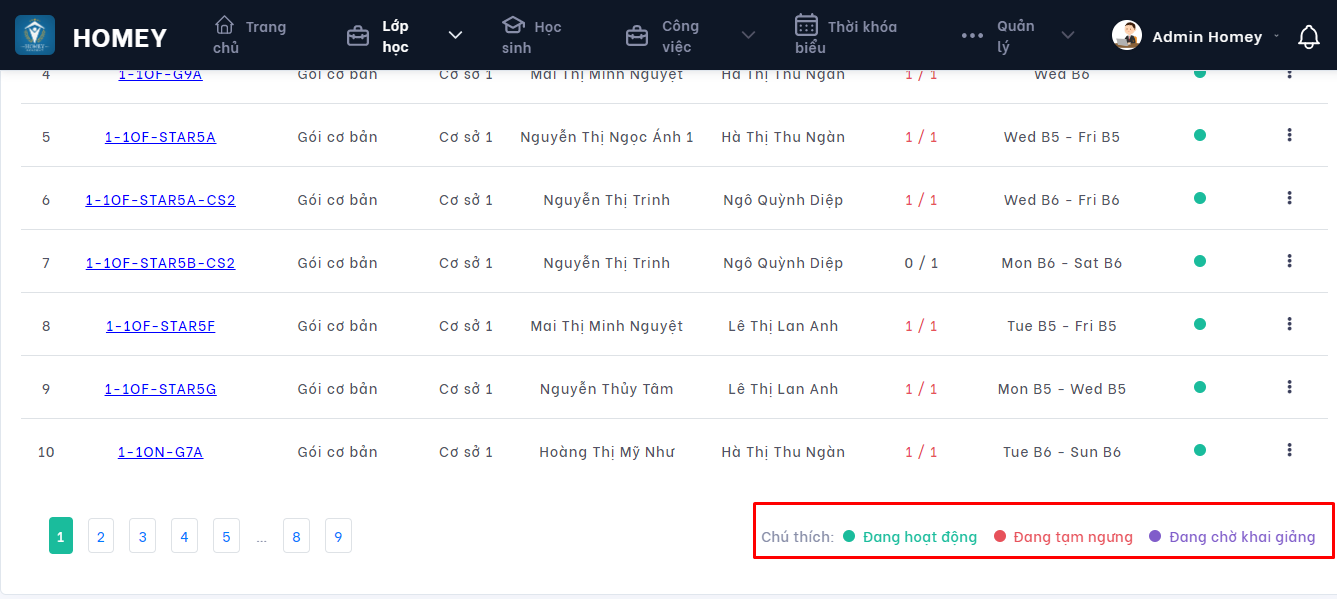1337x599 pixels.
Task: Click the HOMEY logo icon
Action: (x=35, y=36)
